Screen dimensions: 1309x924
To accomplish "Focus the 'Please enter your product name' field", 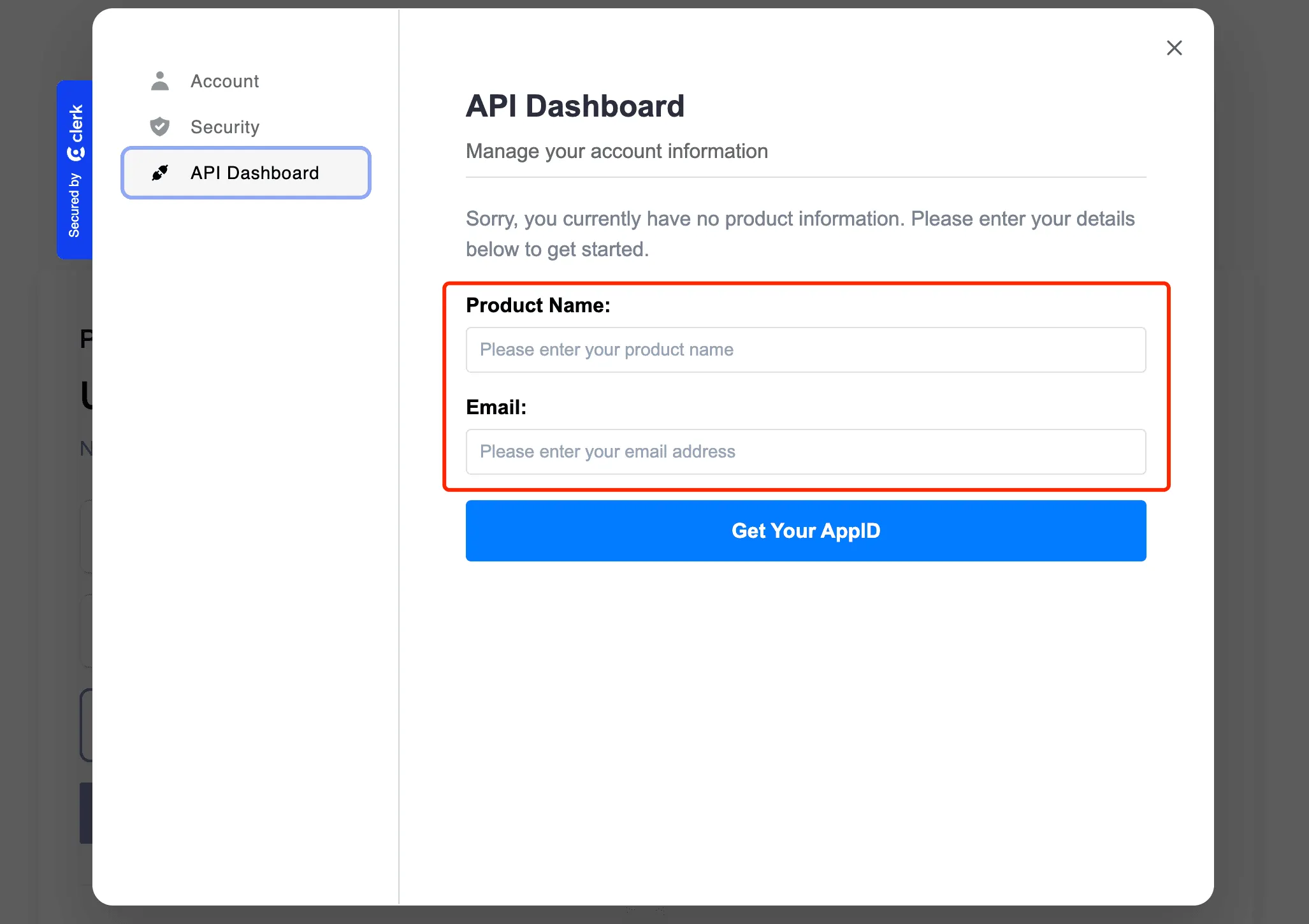I will click(805, 349).
